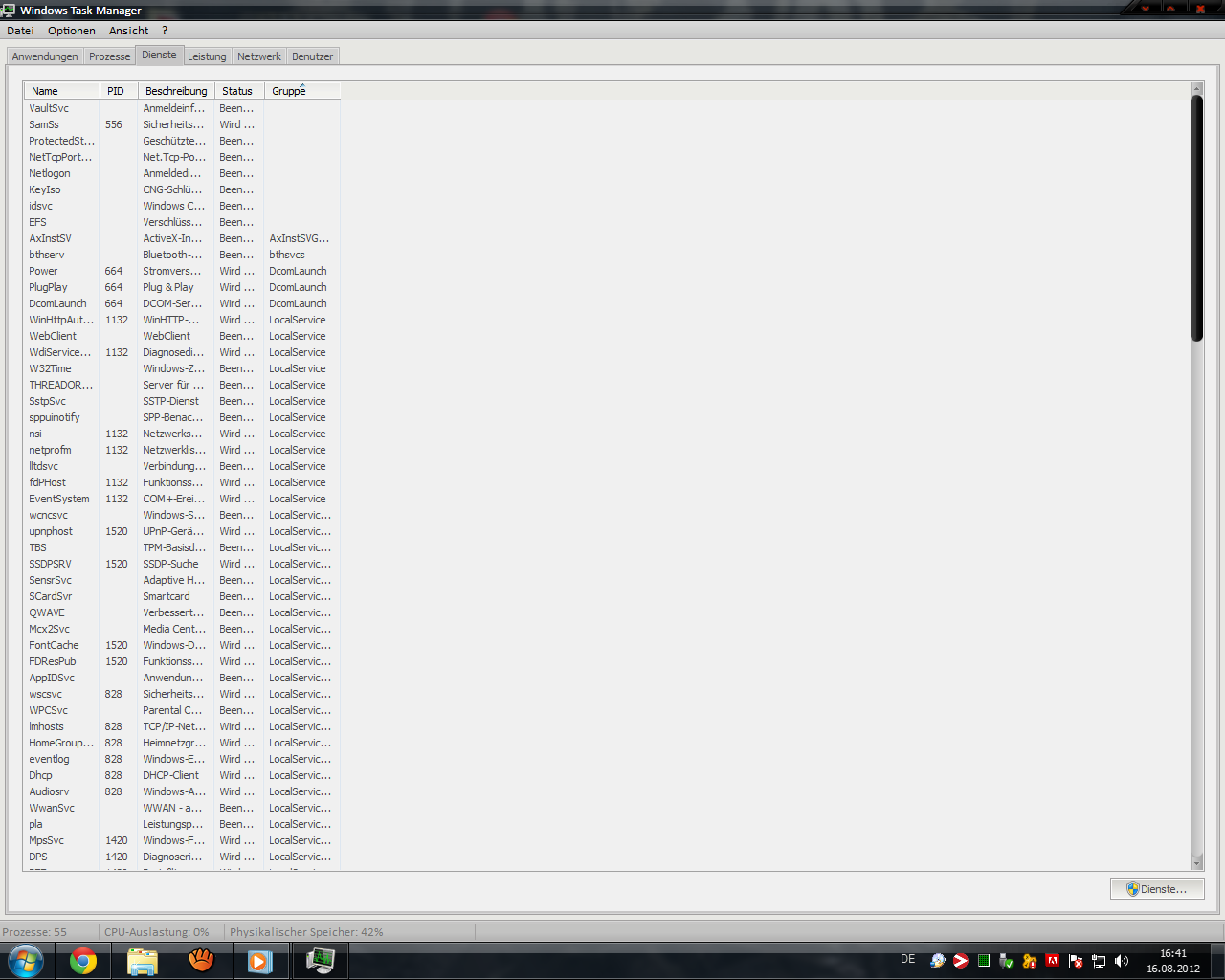This screenshot has height=980, width=1225.
Task: Select the KeyIso service
Action: pyautogui.click(x=45, y=189)
